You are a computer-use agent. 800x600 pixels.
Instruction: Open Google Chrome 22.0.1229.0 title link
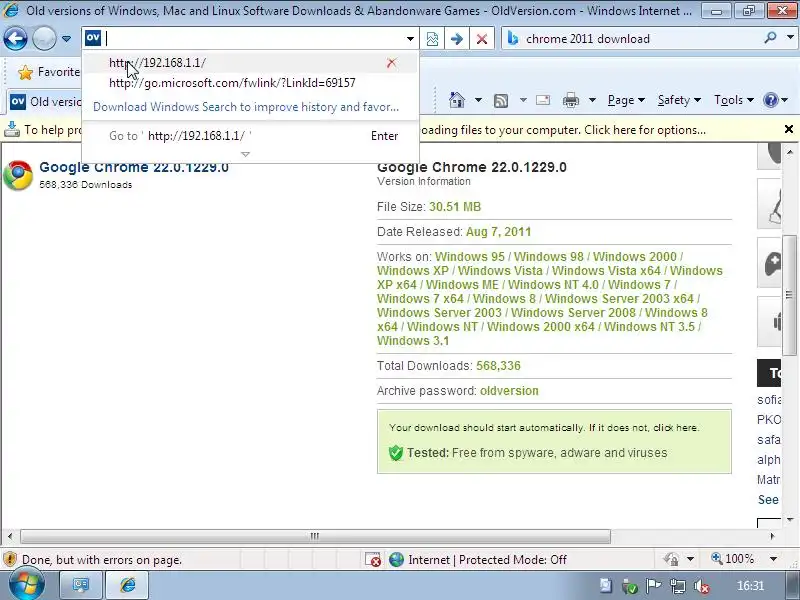click(x=134, y=167)
